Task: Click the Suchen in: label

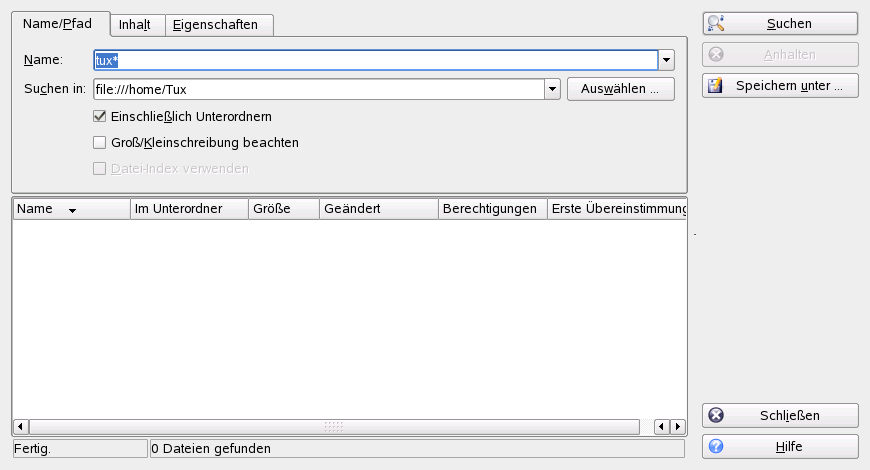Action: pyautogui.click(x=55, y=89)
